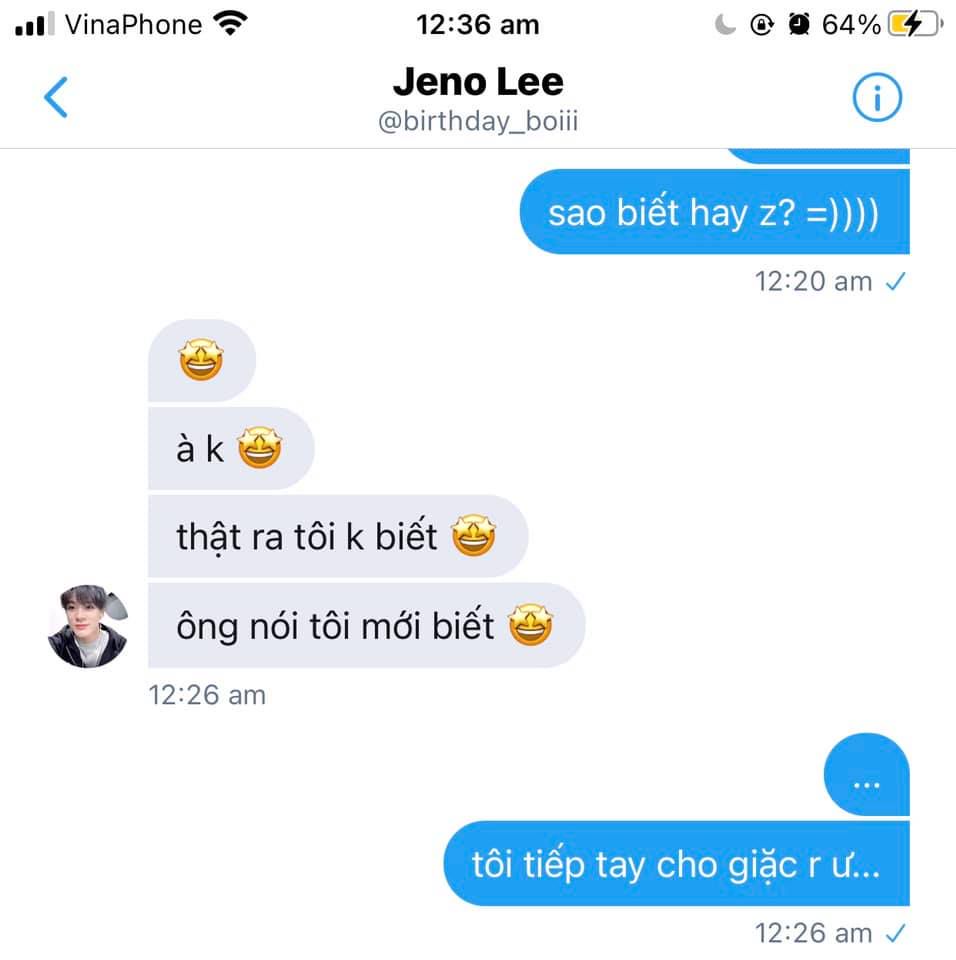Tap the emoji in "ông nói tôi mới biết"
The width and height of the screenshot is (956, 960).
coord(531,624)
